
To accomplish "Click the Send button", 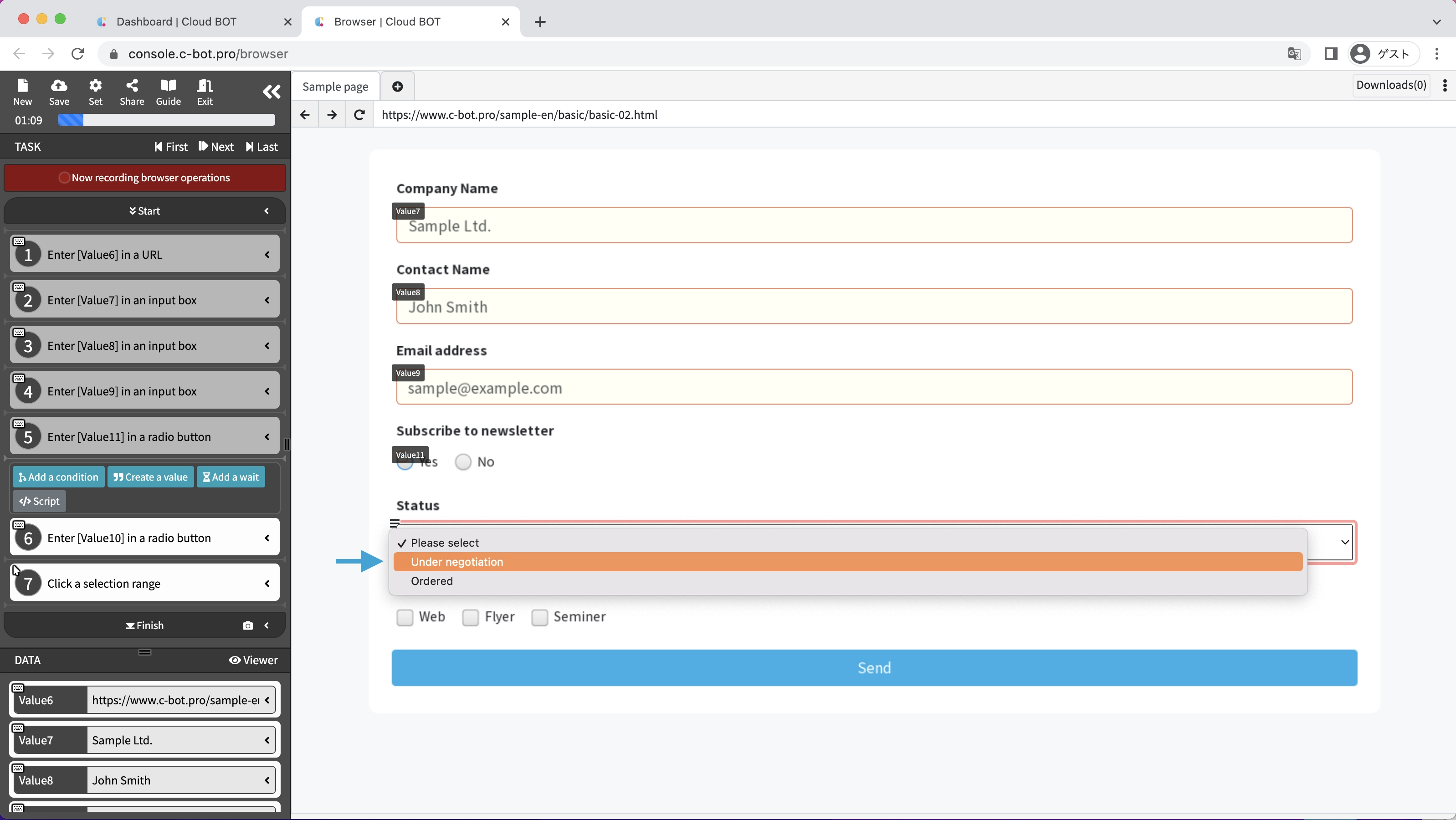I will 874,668.
